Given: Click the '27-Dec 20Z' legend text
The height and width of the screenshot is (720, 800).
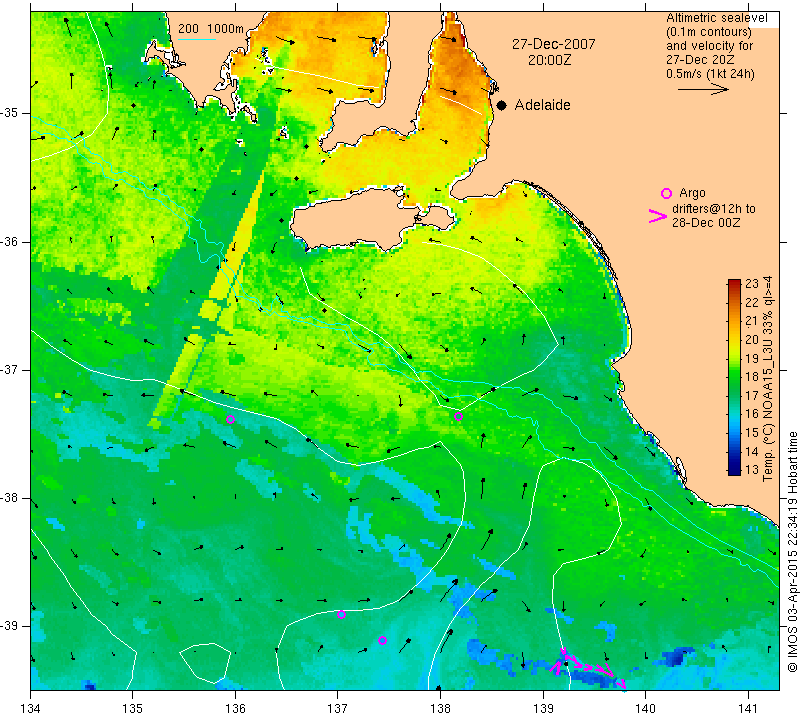Looking at the screenshot, I should tap(700, 60).
